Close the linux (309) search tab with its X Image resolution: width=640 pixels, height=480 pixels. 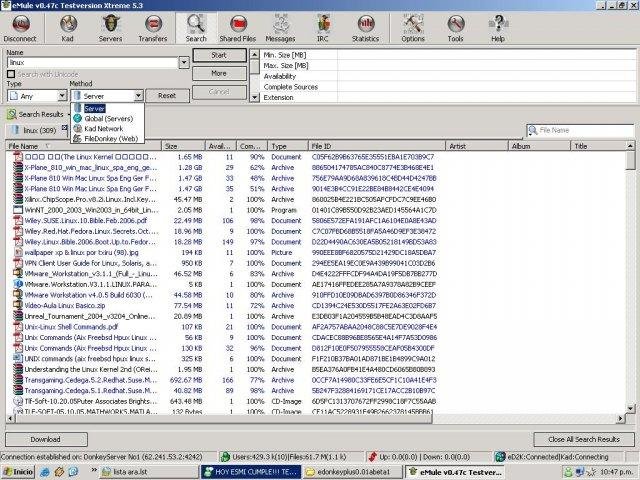tap(64, 128)
